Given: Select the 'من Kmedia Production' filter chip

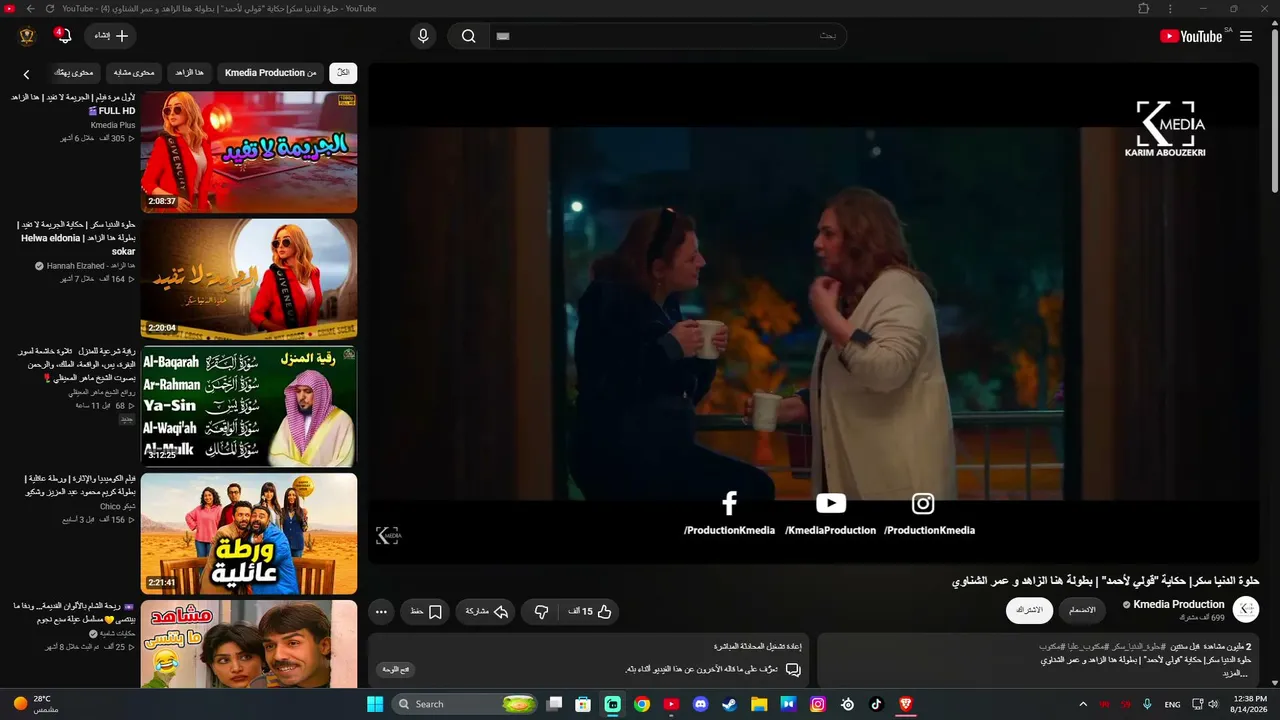Looking at the screenshot, I should (x=270, y=72).
